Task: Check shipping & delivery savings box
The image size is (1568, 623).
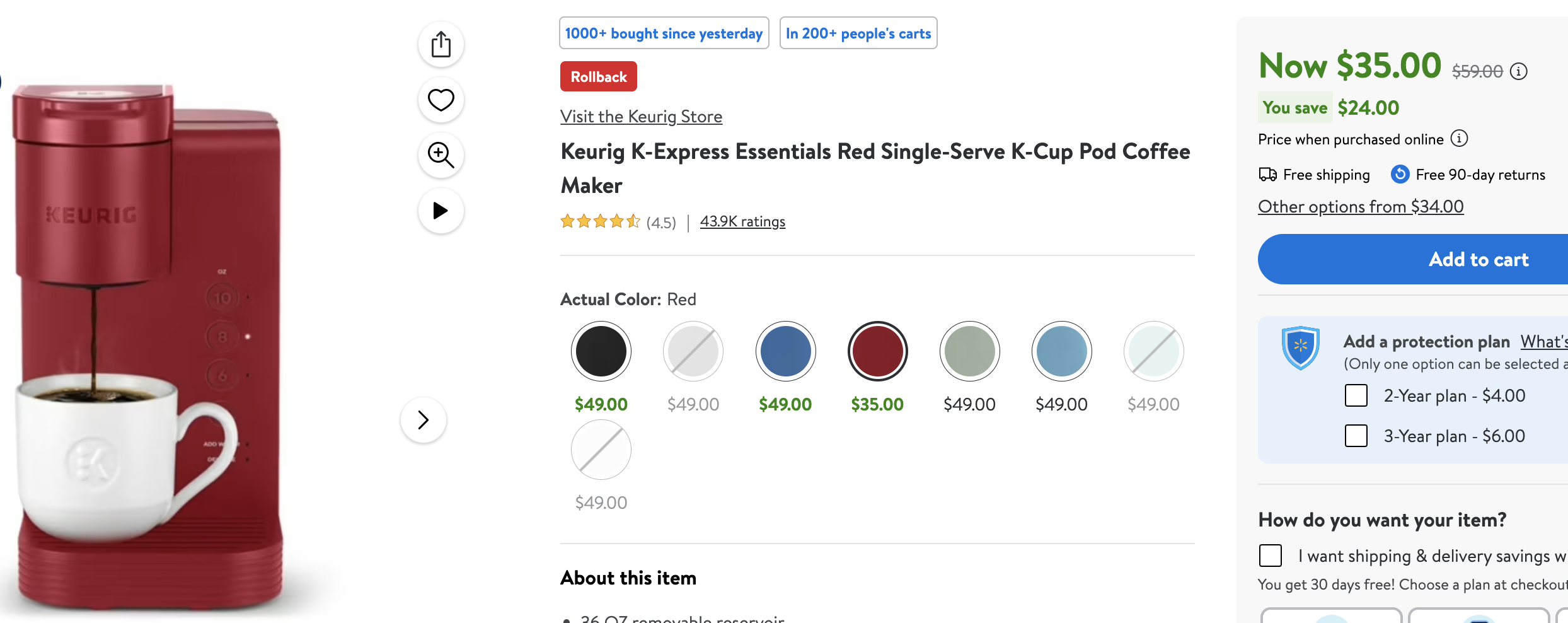Action: pyautogui.click(x=1271, y=556)
